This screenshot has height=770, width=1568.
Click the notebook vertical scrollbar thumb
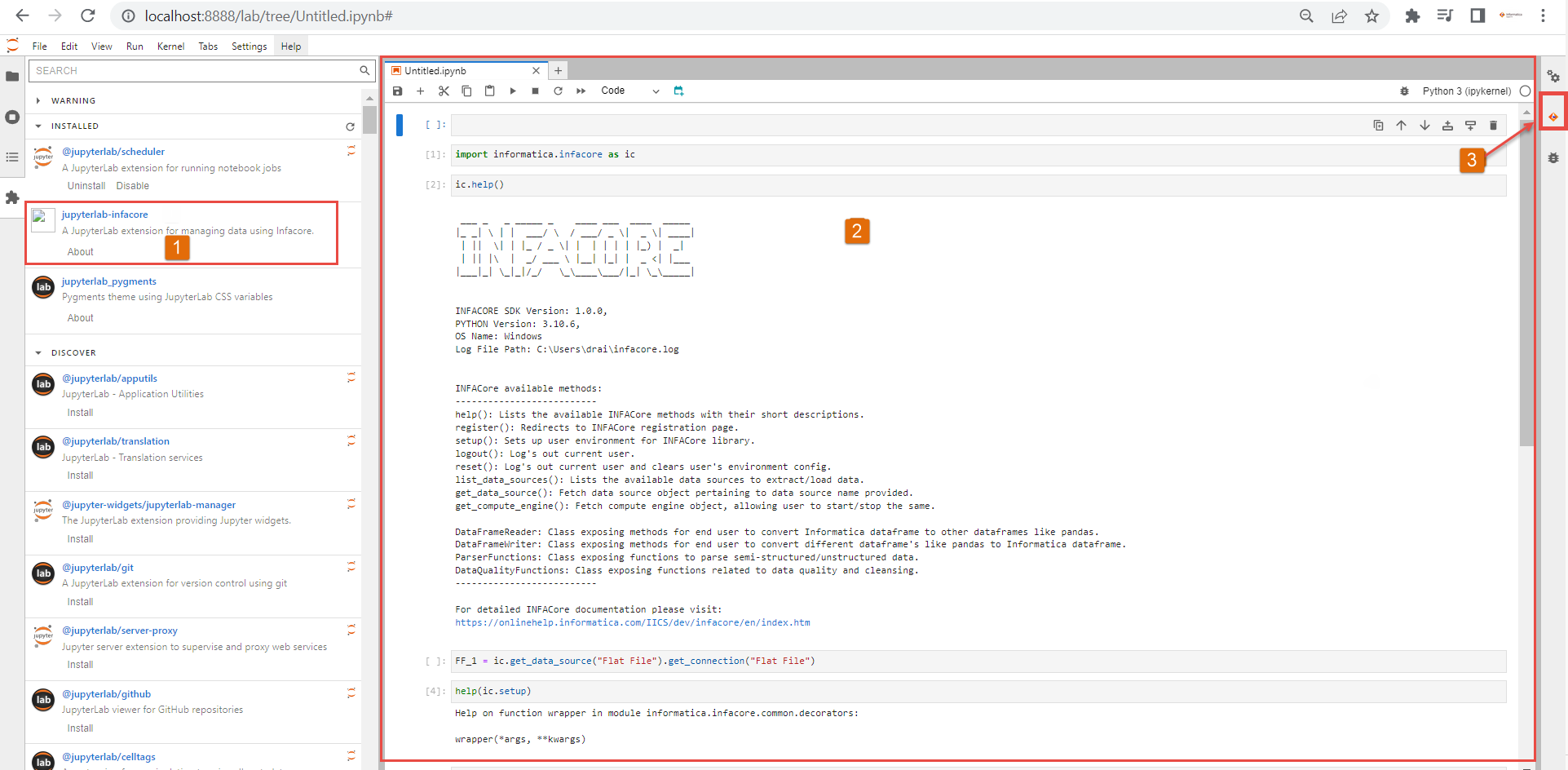(1526, 281)
